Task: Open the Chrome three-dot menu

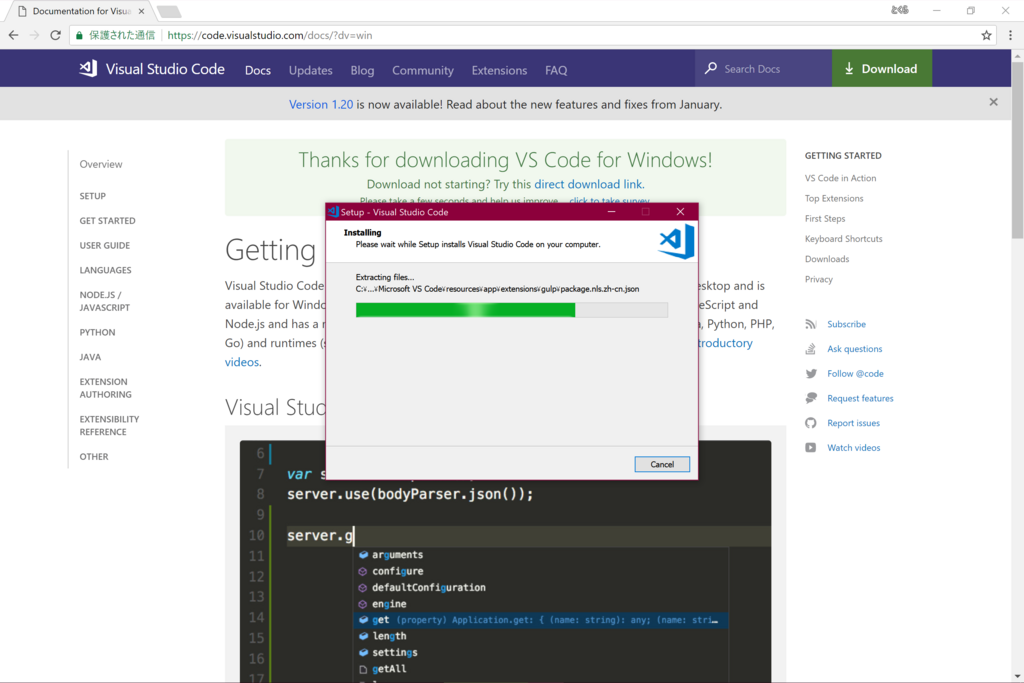Action: 1010,35
